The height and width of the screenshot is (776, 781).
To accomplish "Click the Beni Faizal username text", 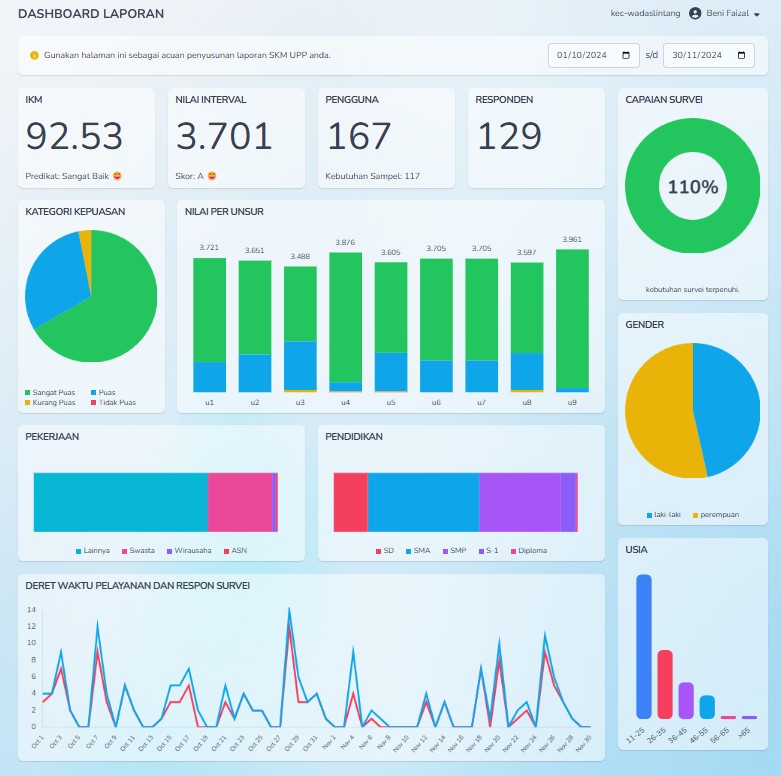I will 727,14.
